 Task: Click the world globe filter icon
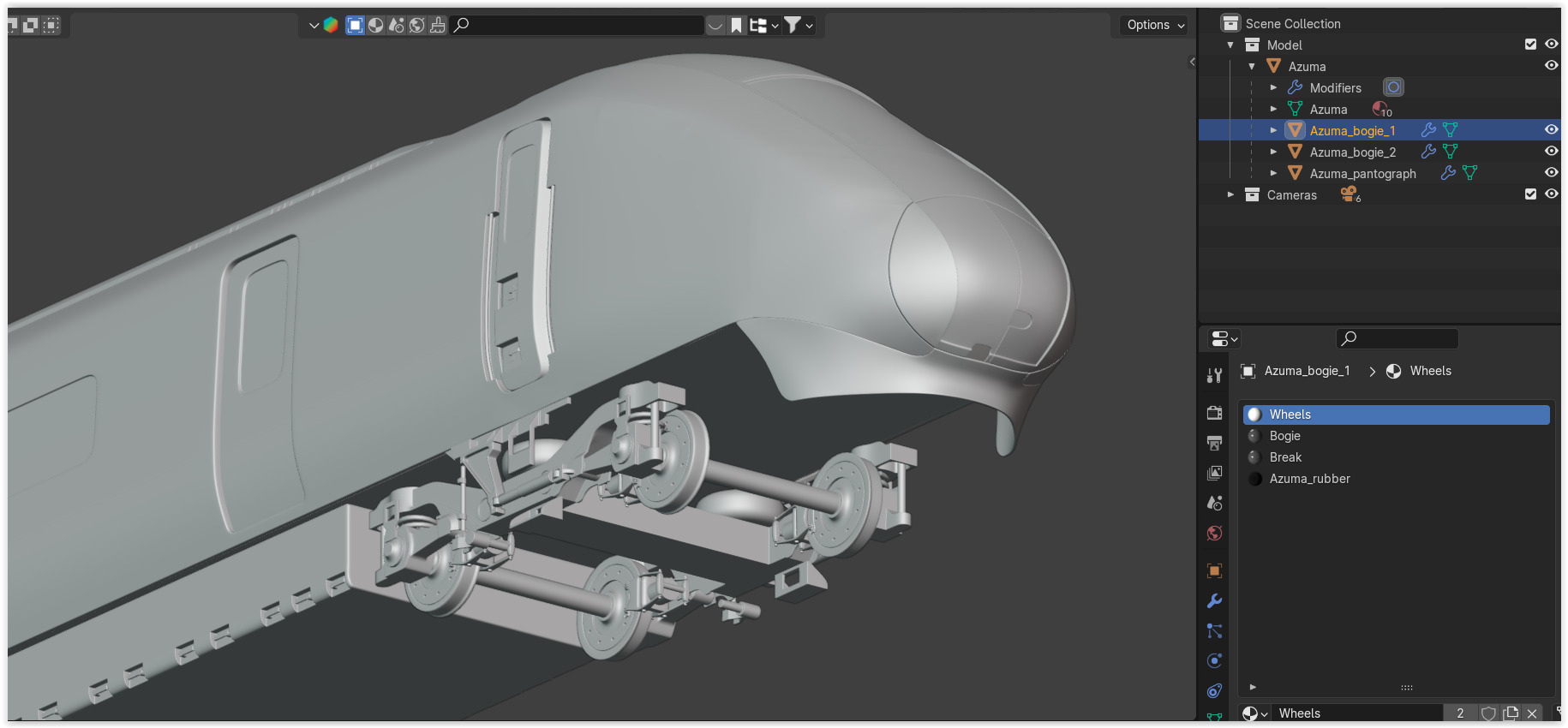click(416, 25)
